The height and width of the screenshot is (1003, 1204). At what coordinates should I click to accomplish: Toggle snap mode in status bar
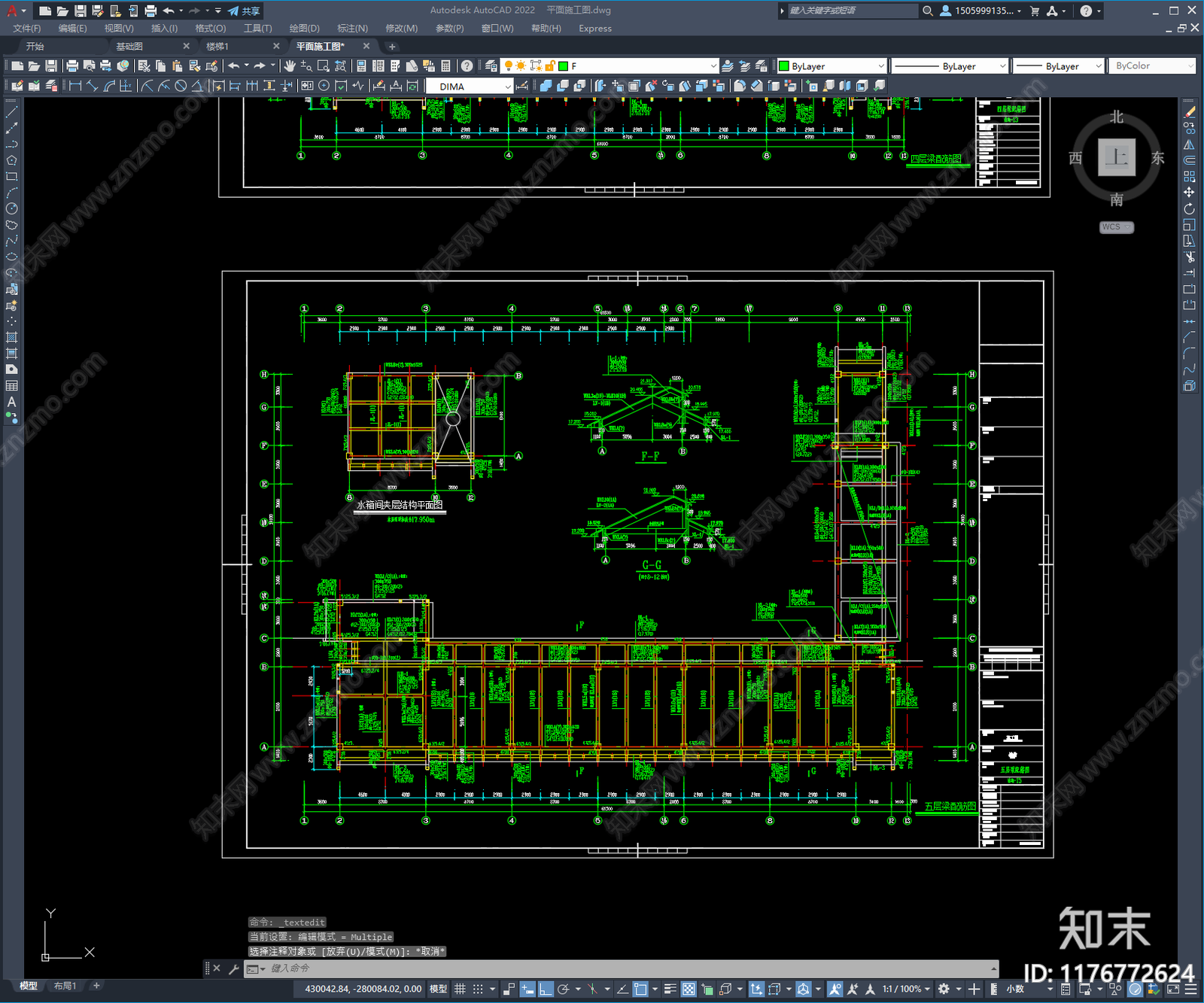[x=478, y=989]
